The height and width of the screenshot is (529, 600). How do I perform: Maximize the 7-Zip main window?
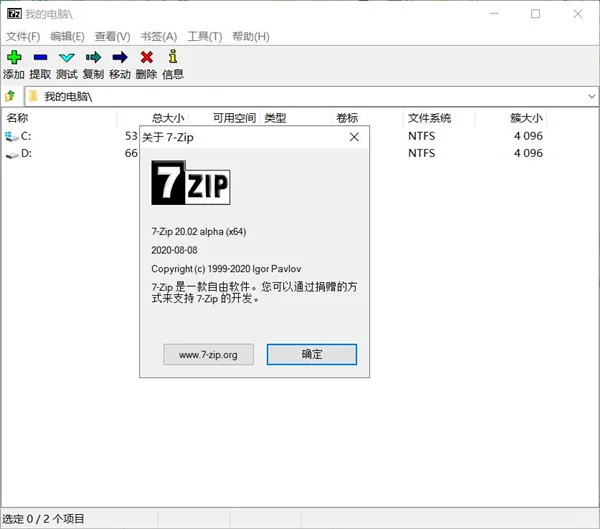click(536, 14)
